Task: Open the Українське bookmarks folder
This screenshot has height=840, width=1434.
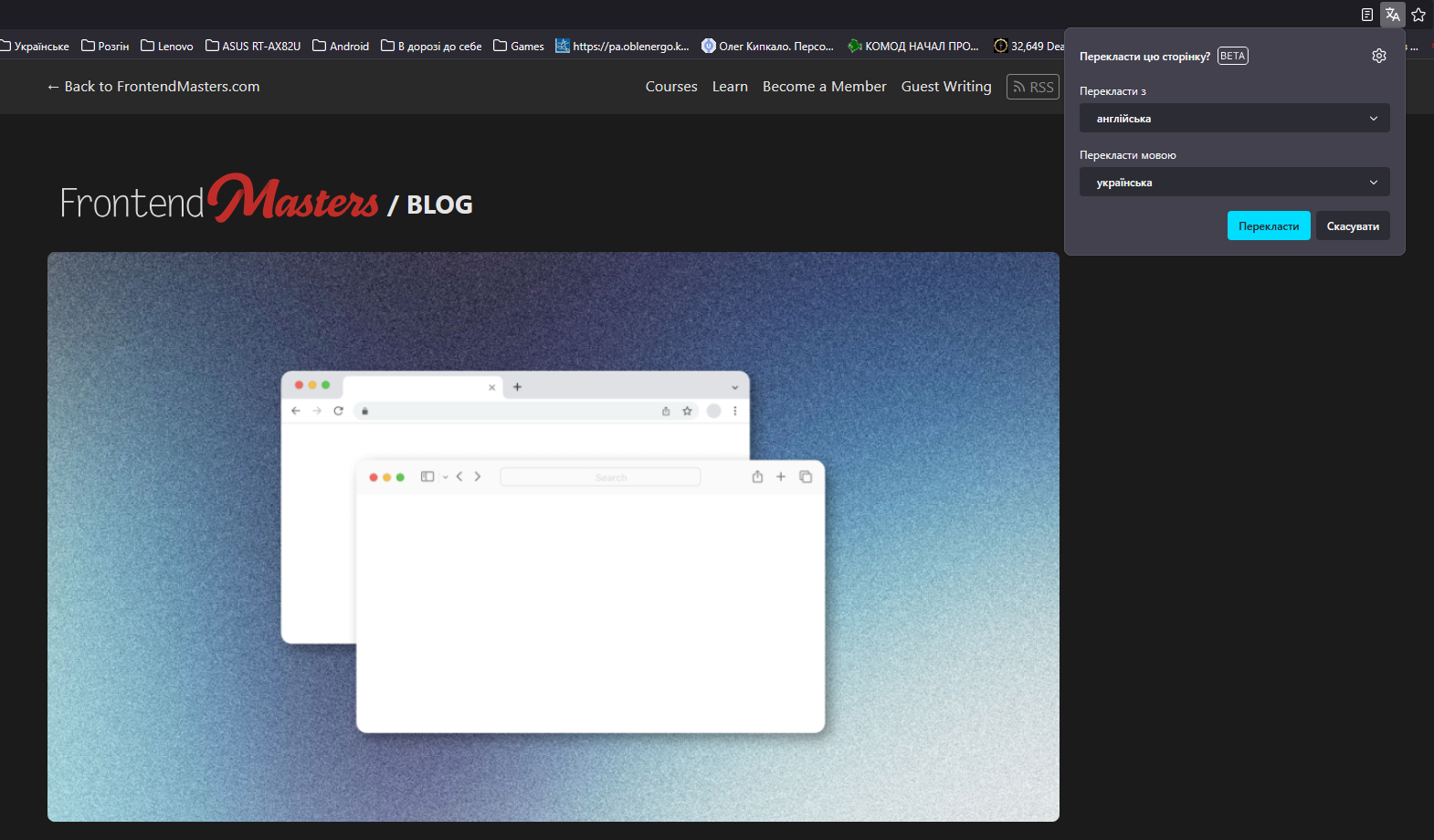Action: click(x=35, y=46)
